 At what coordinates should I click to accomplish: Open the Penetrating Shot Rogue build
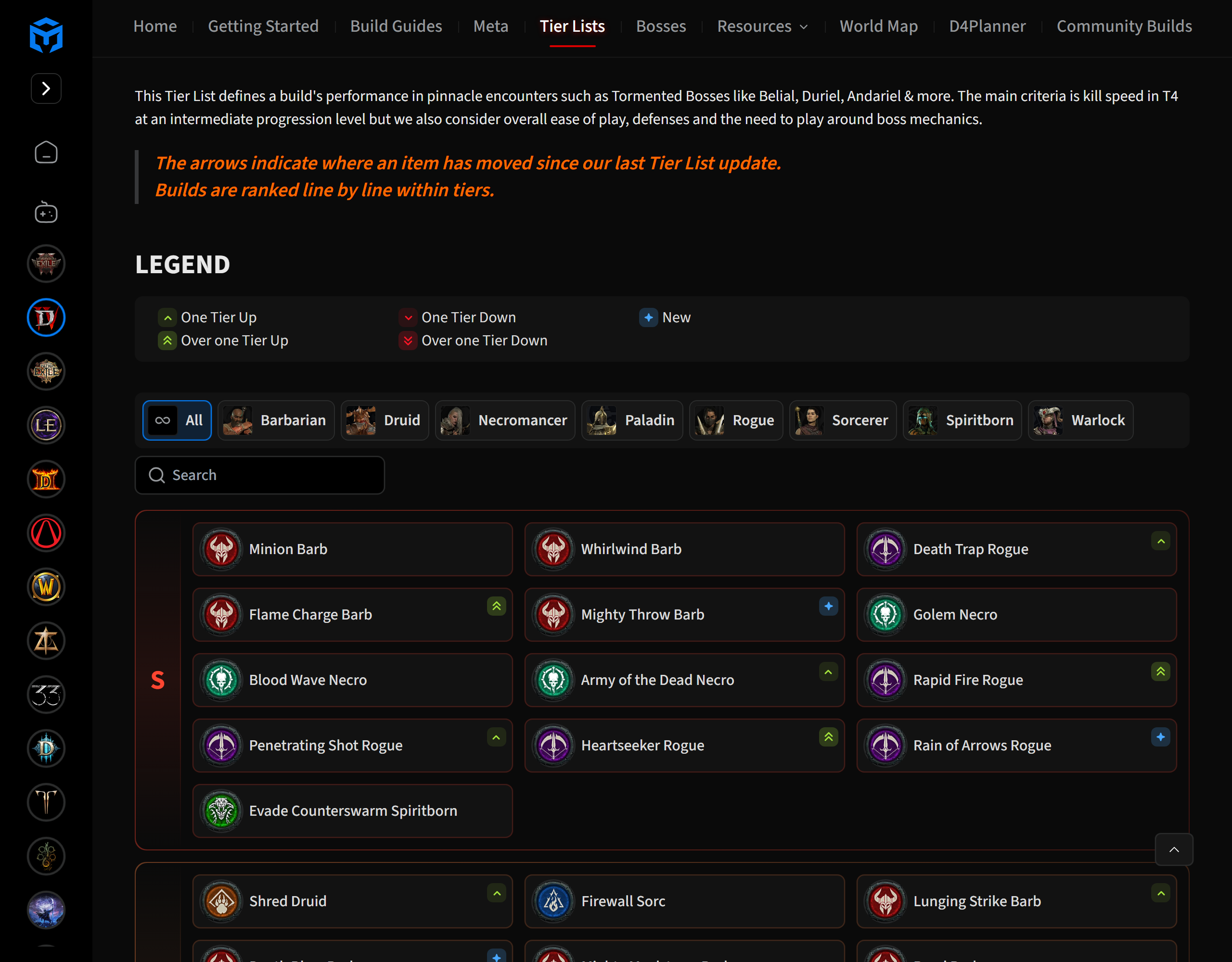point(353,746)
